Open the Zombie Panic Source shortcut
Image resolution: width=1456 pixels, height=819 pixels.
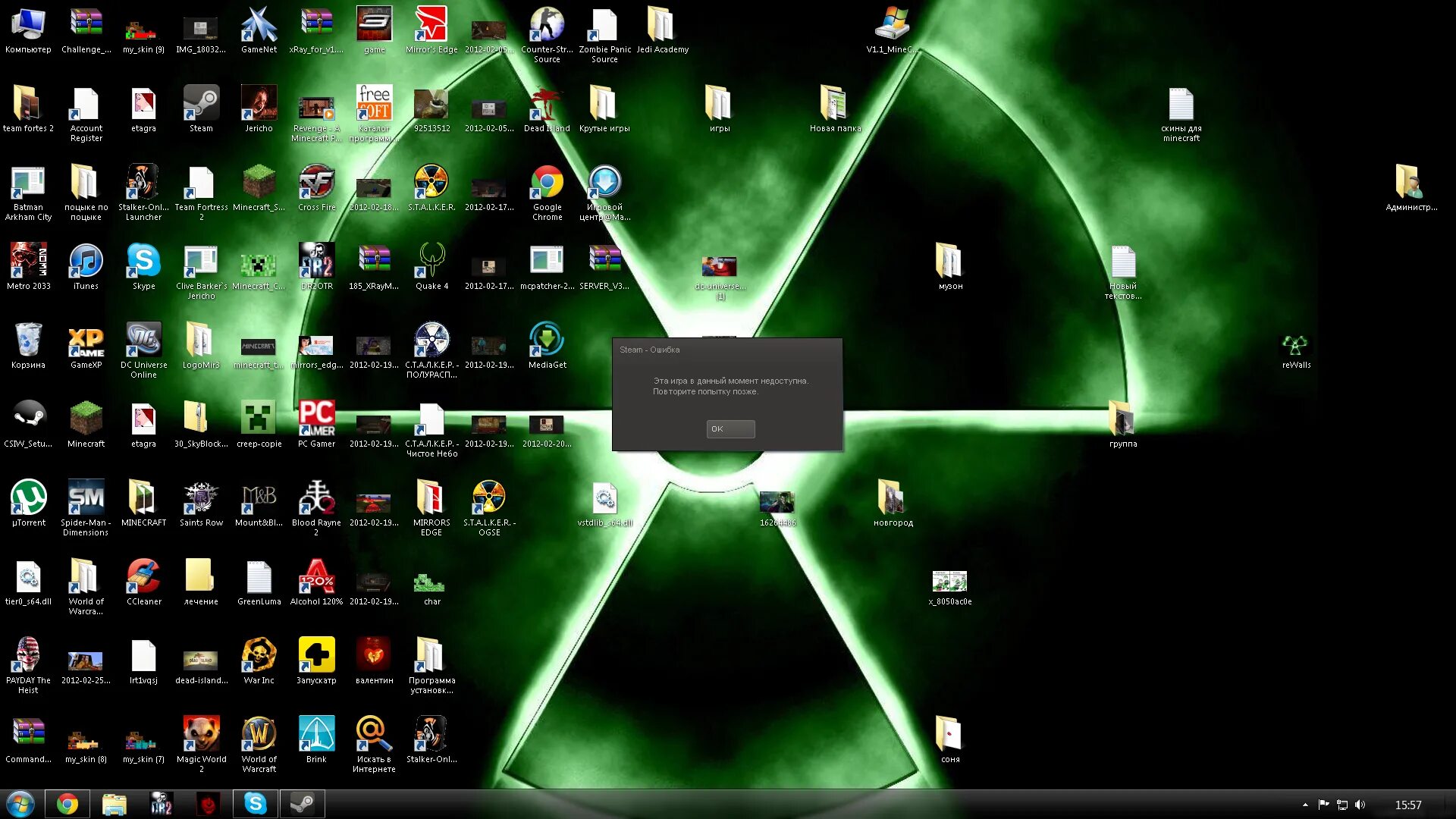604,24
